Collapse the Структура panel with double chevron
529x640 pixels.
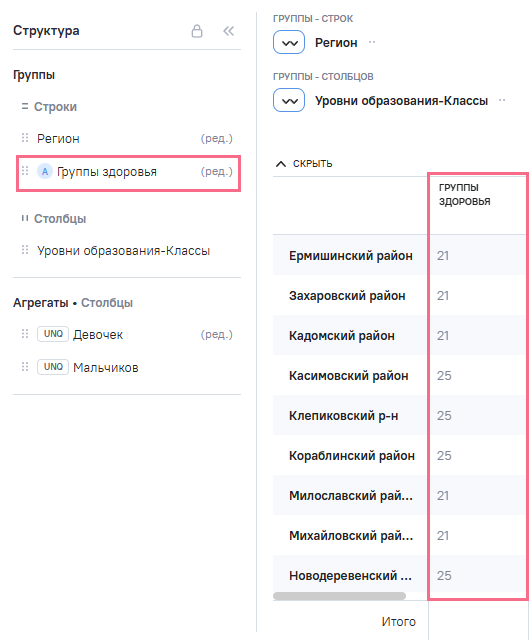click(x=228, y=31)
